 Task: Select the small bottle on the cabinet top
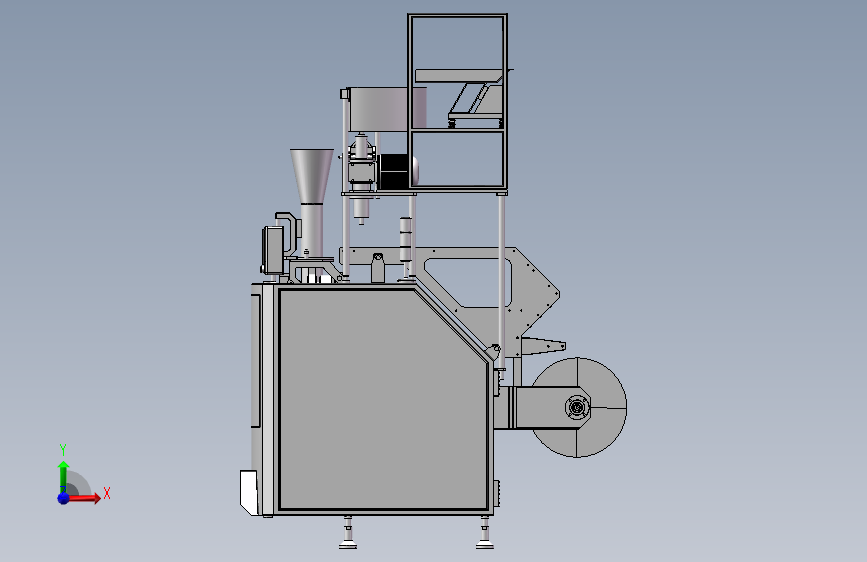(x=378, y=268)
